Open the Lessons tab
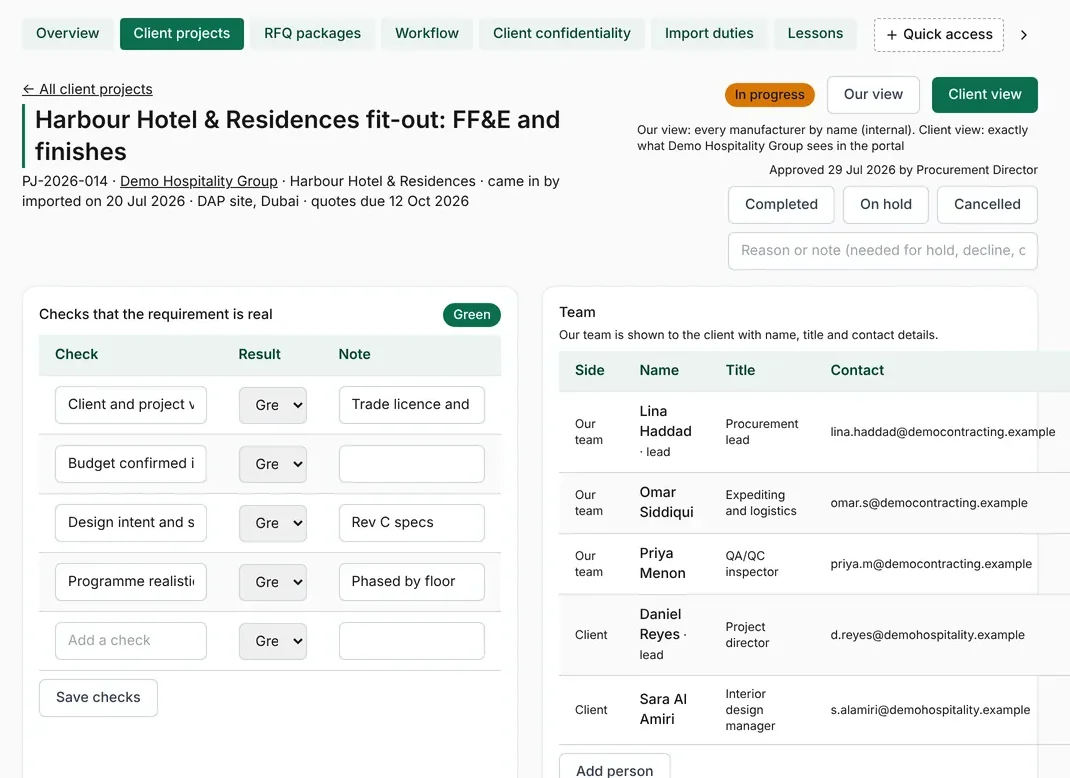Screen dimensions: 1070x778 tap(815, 33)
